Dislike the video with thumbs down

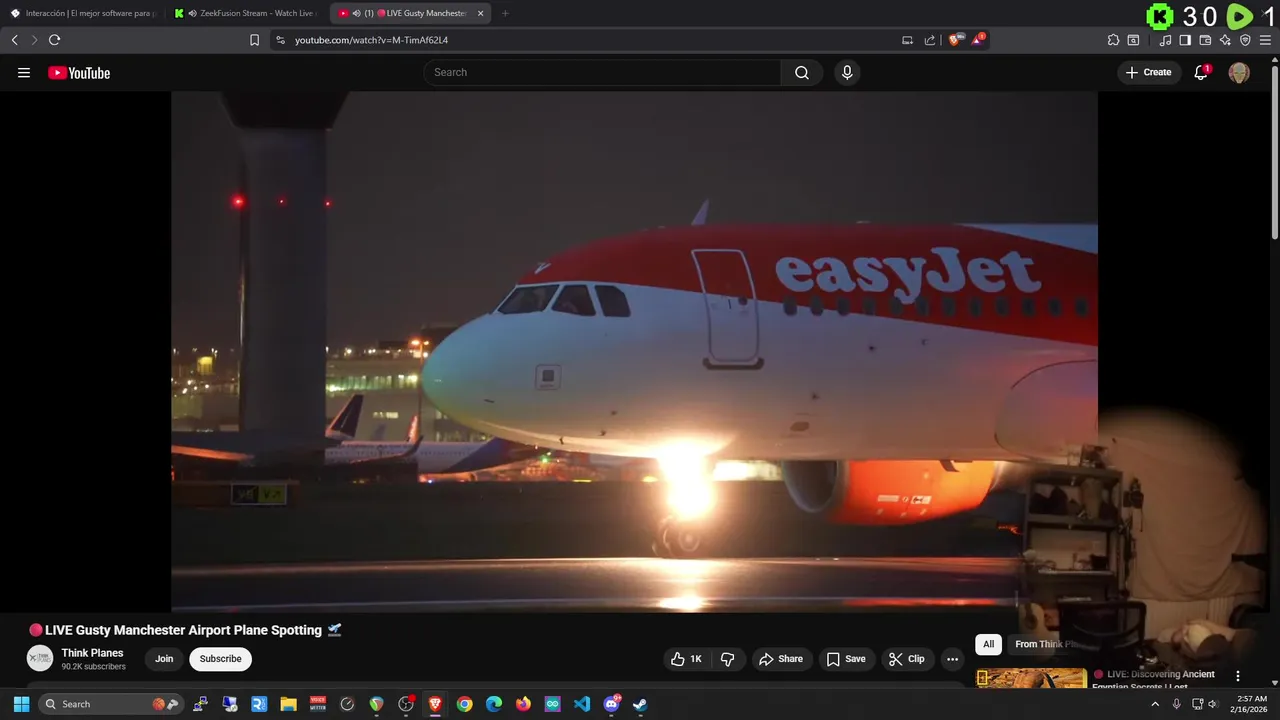point(727,659)
